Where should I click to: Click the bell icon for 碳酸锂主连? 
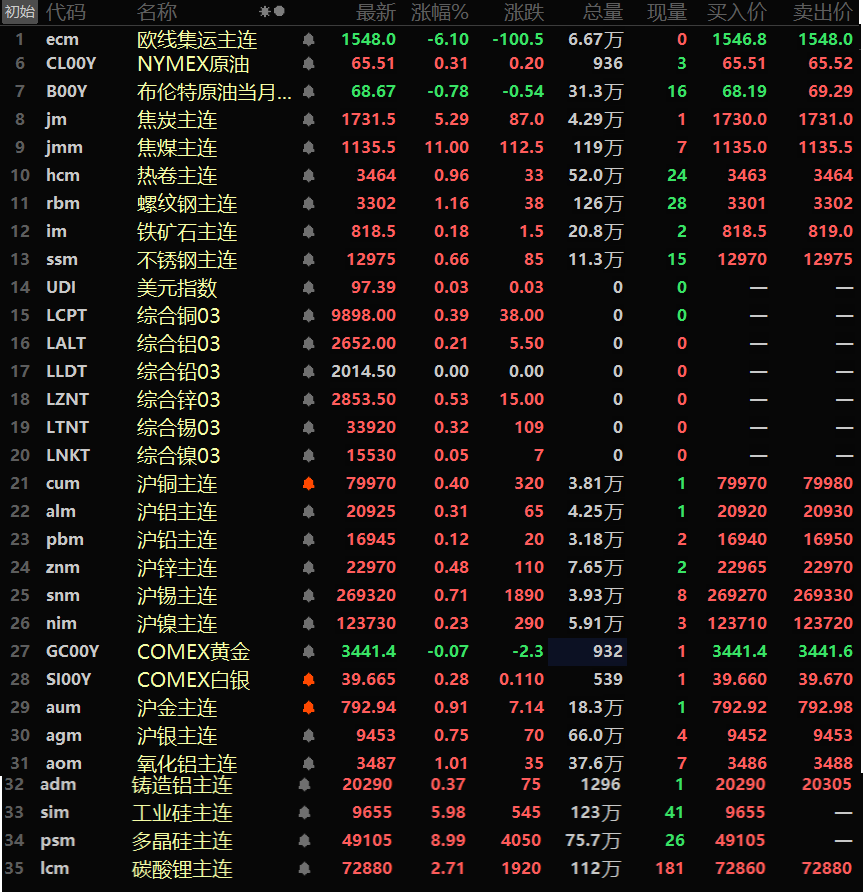click(x=304, y=868)
